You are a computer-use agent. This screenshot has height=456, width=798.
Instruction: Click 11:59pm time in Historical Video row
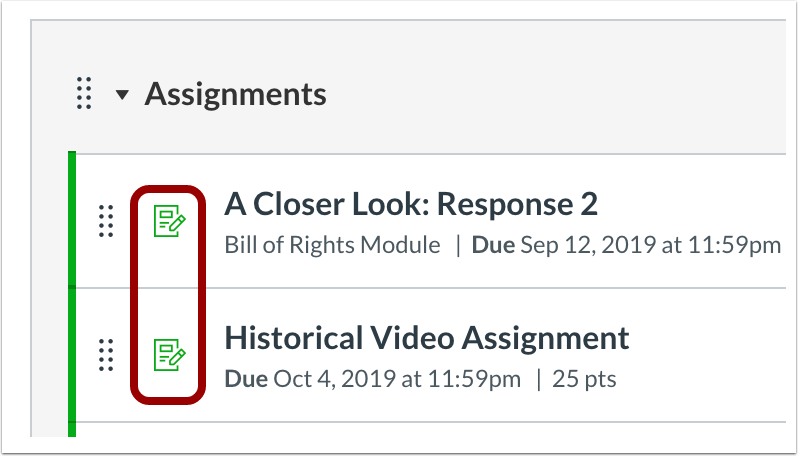point(473,379)
